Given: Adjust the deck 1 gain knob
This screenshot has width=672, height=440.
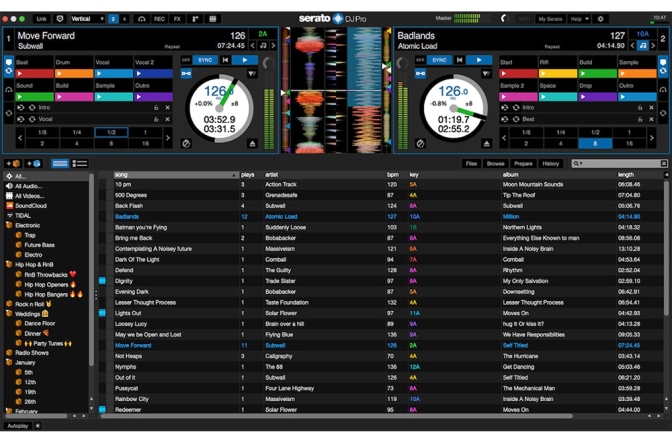Looking at the screenshot, I should pyautogui.click(x=269, y=63).
